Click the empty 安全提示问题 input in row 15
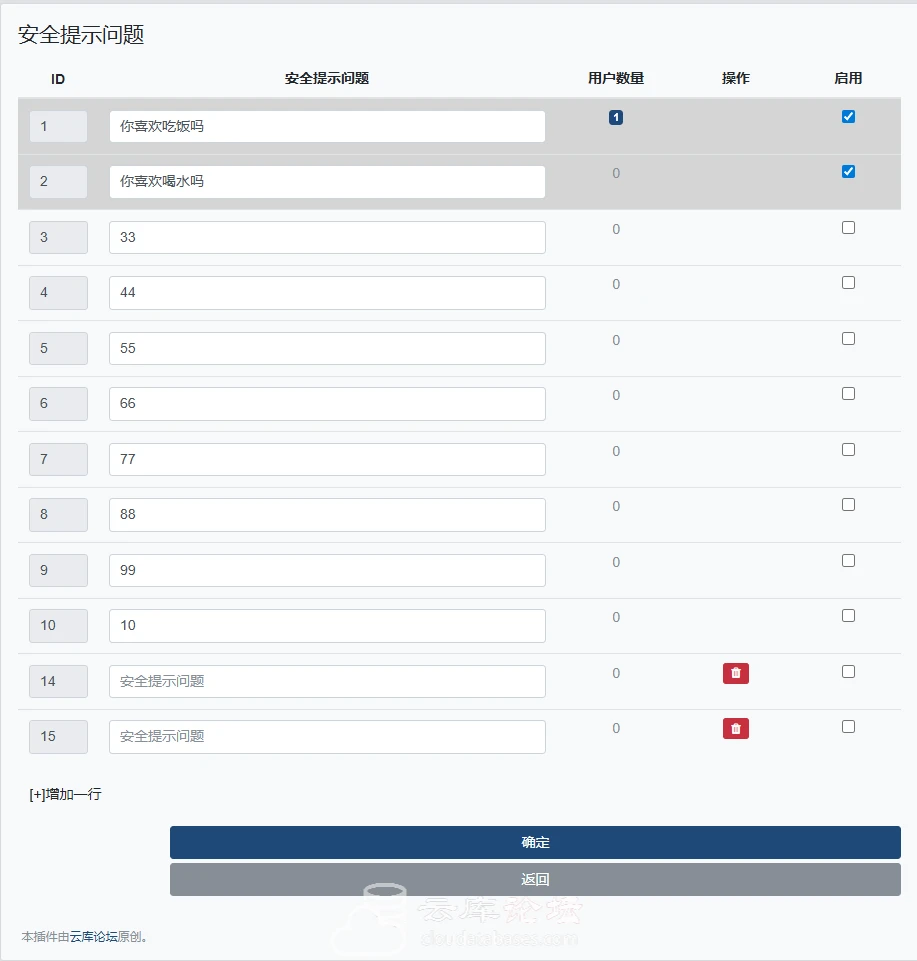Viewport: 917px width, 961px height. click(326, 737)
